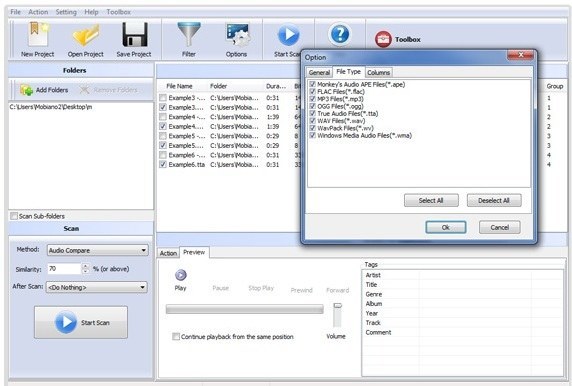The width and height of the screenshot is (572, 386).
Task: Click the Select All button
Action: (431, 200)
